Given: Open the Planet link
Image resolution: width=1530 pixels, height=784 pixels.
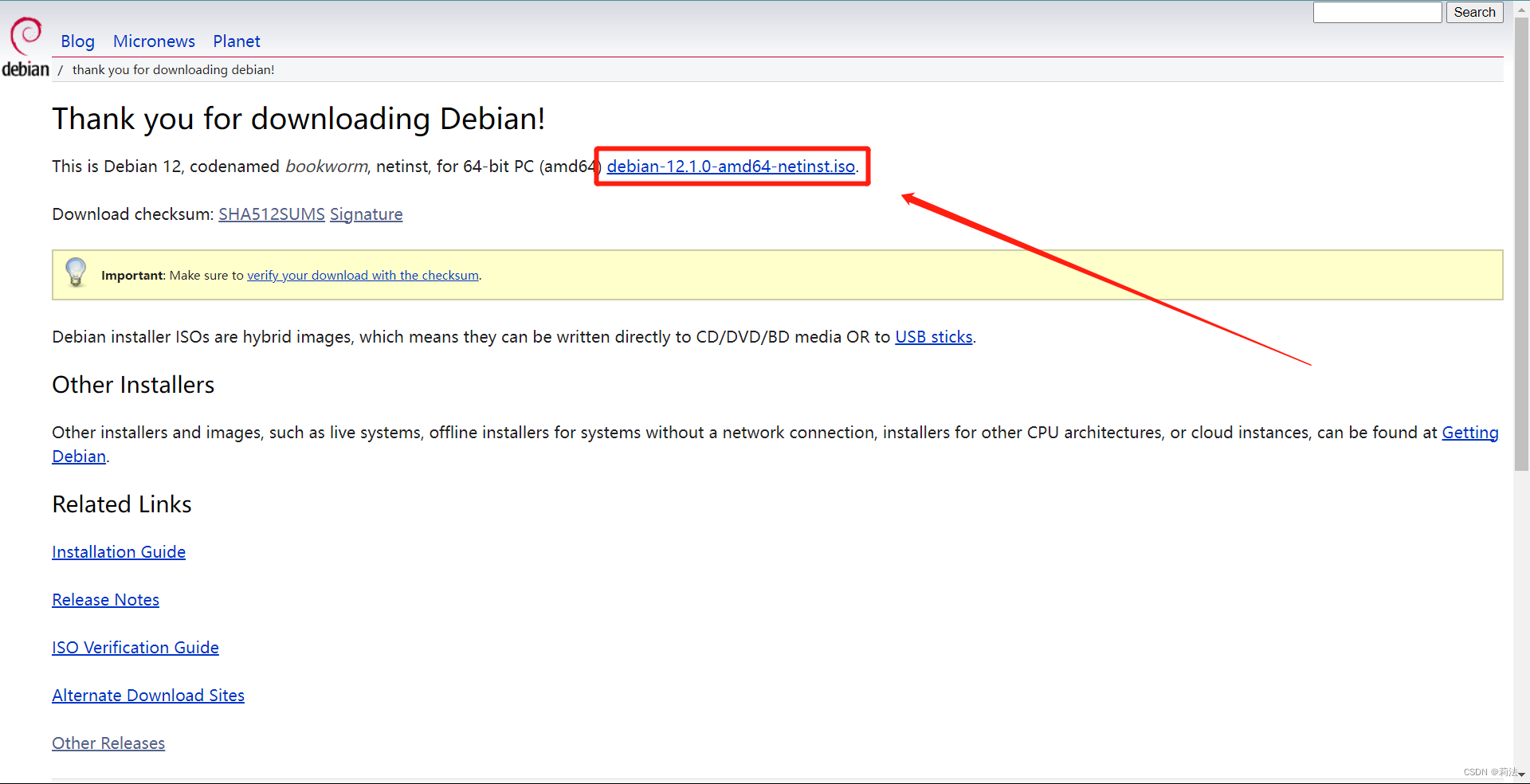Looking at the screenshot, I should (x=237, y=41).
